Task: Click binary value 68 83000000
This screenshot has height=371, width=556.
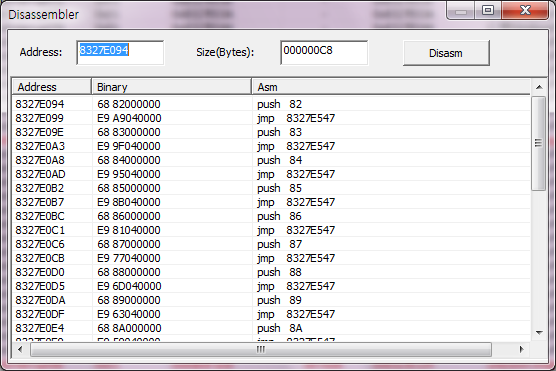Action: pyautogui.click(x=129, y=132)
